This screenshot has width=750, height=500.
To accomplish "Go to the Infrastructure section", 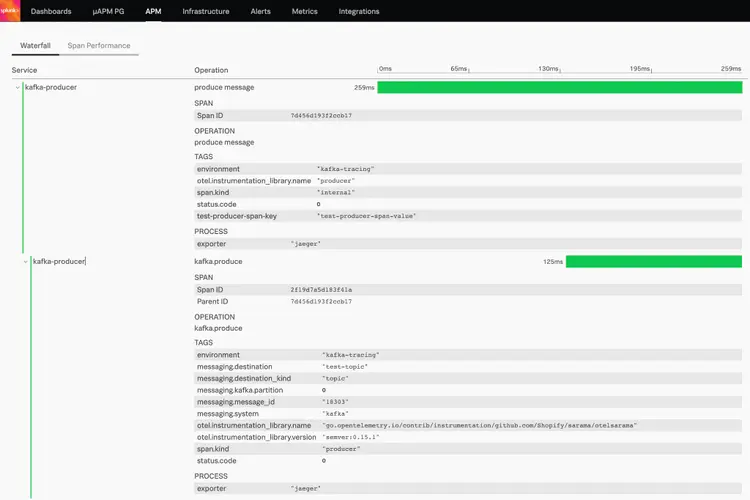I will pyautogui.click(x=205, y=12).
